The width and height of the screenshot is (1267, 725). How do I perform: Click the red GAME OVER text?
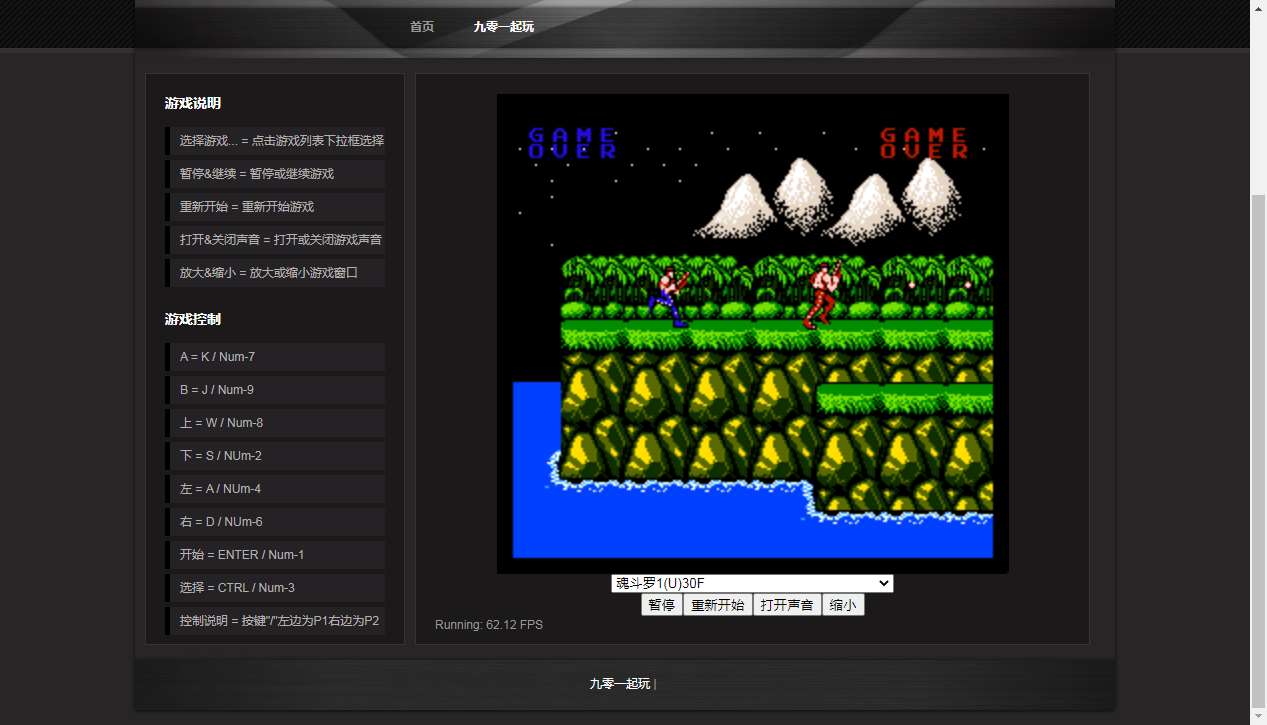point(924,143)
